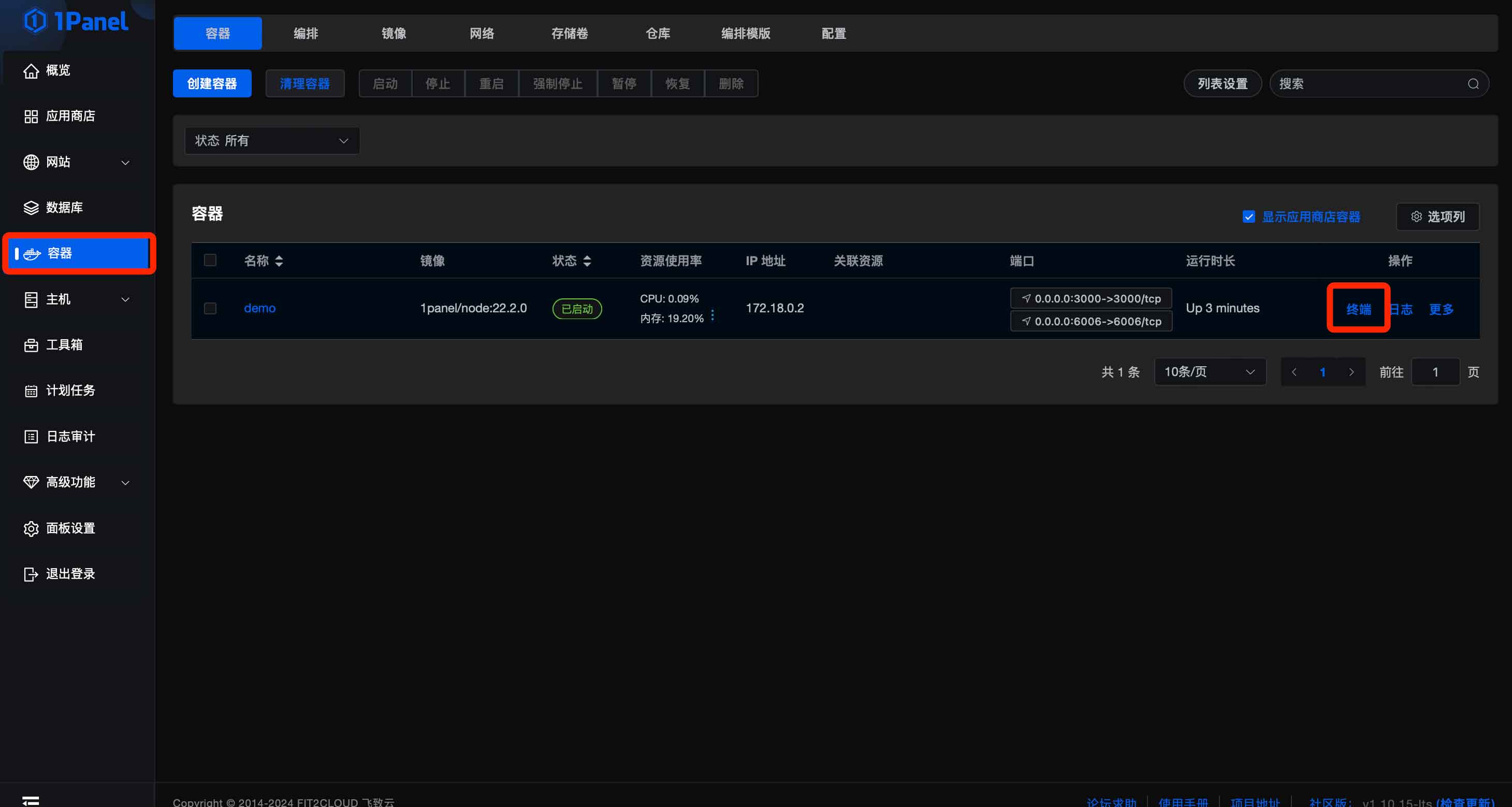Open the 论坛求助 footer link
The width and height of the screenshot is (1512, 807).
click(x=1112, y=802)
